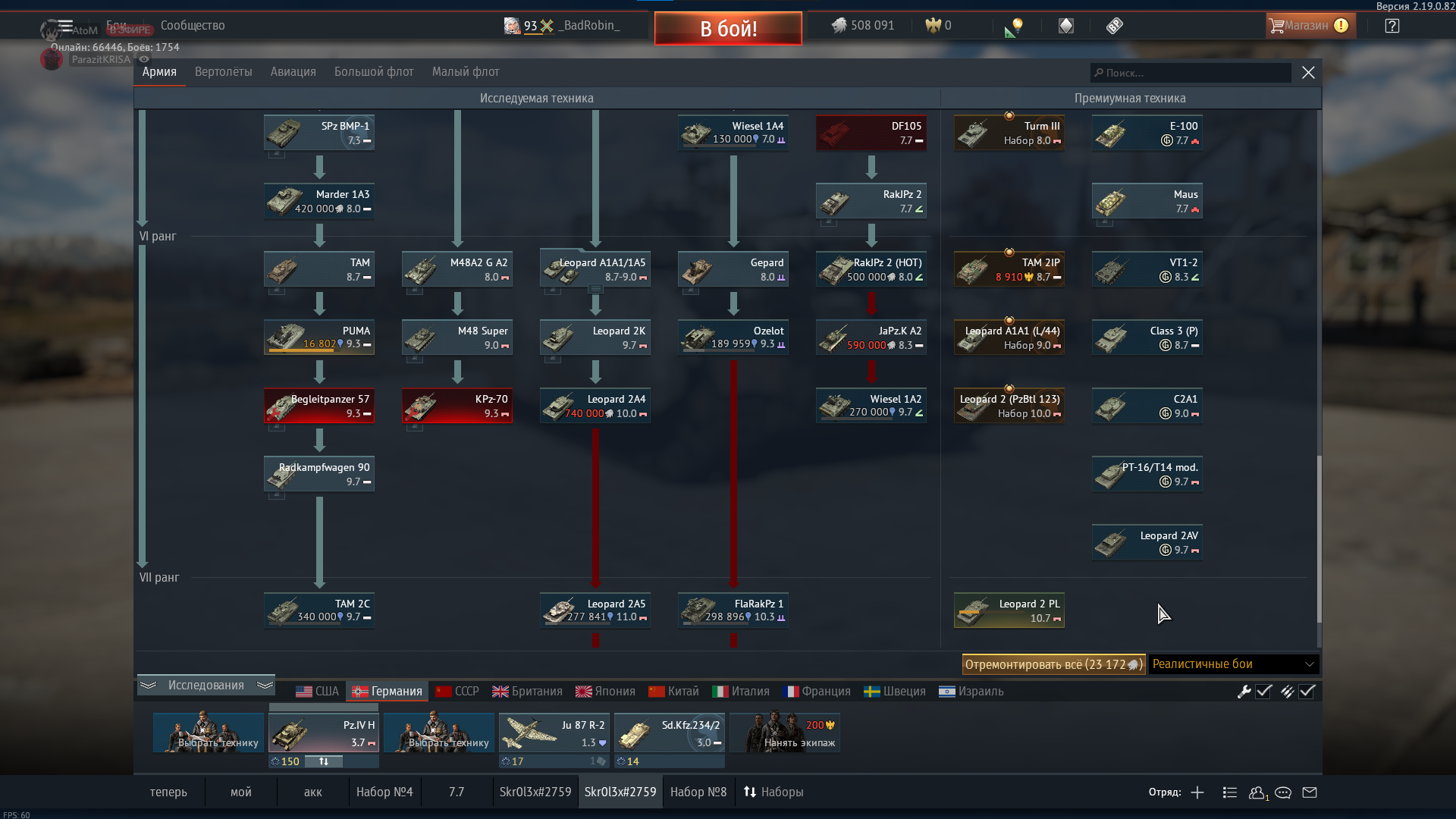Switch to the Авиация tab
Viewport: 1456px width, 819px height.
click(x=293, y=72)
